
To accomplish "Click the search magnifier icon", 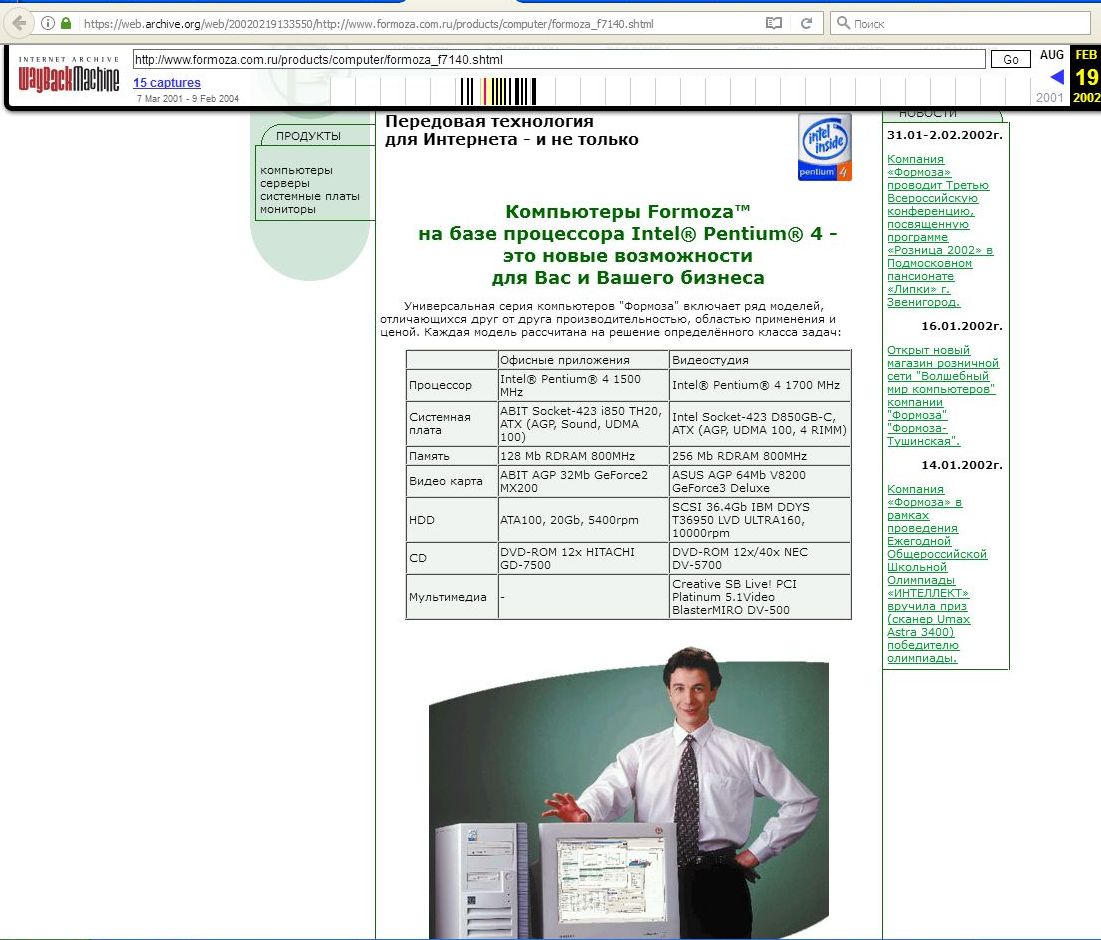I will coord(843,23).
